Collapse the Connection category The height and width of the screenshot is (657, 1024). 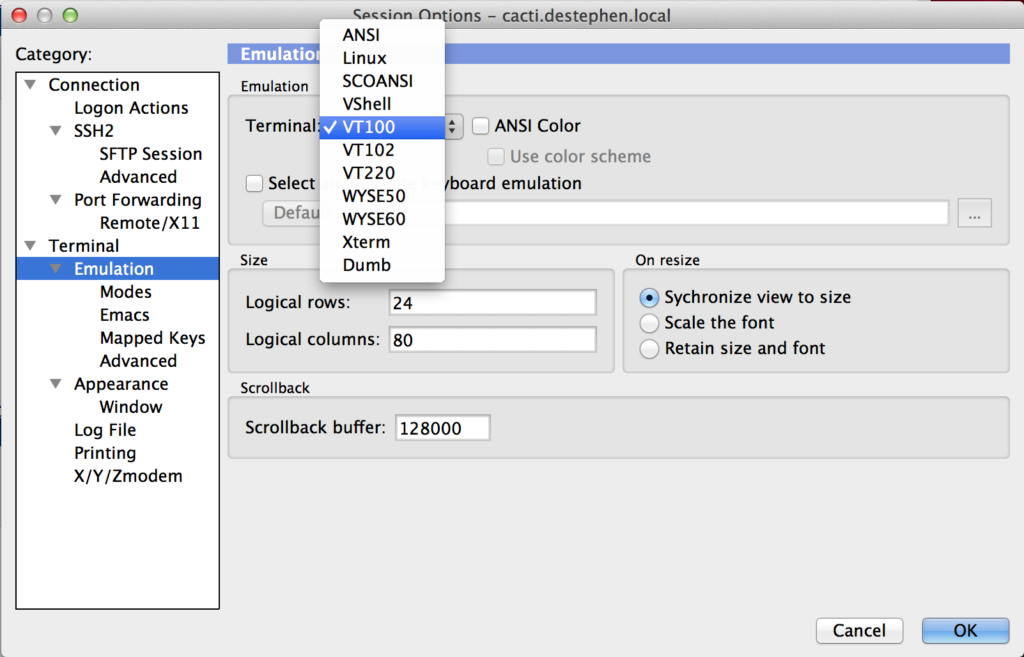tap(30, 84)
